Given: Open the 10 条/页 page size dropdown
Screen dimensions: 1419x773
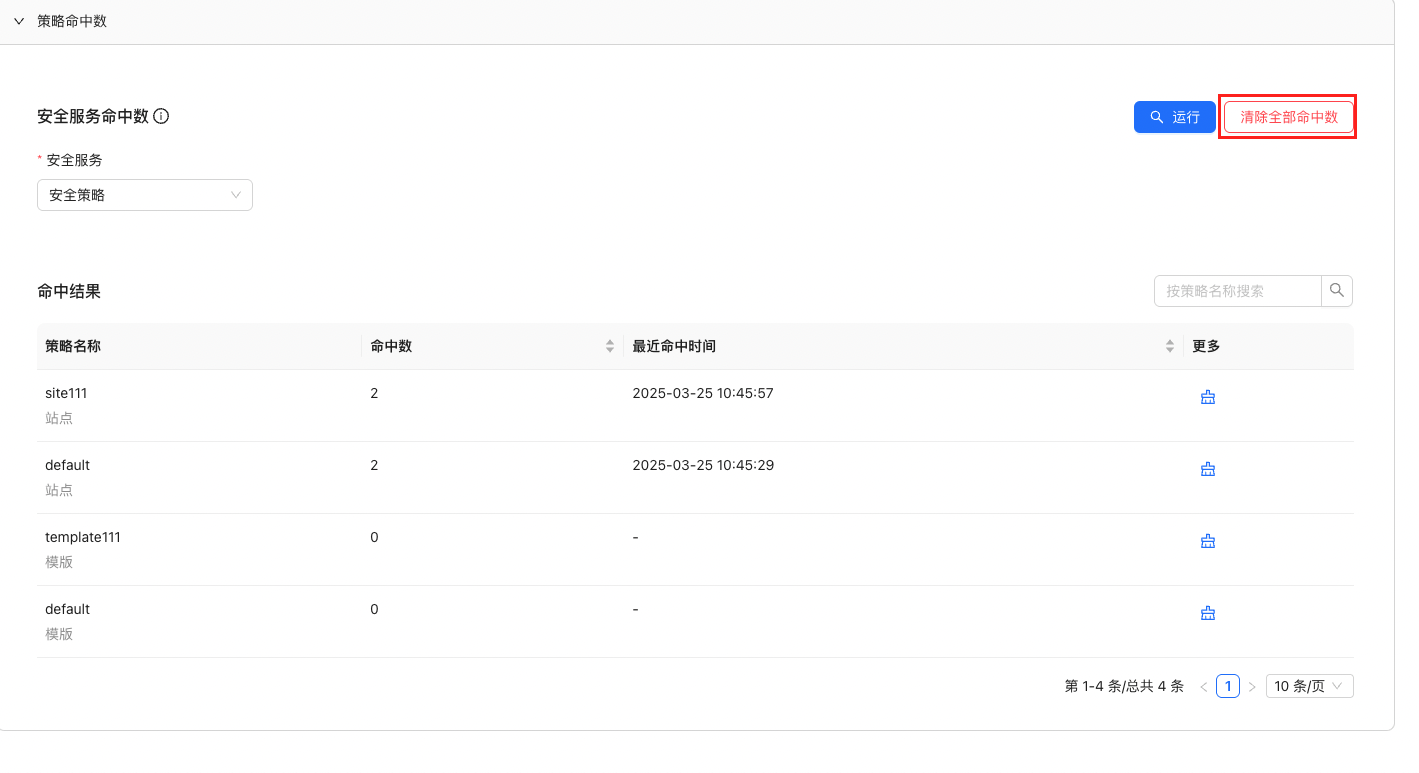Looking at the screenshot, I should click(x=1310, y=686).
